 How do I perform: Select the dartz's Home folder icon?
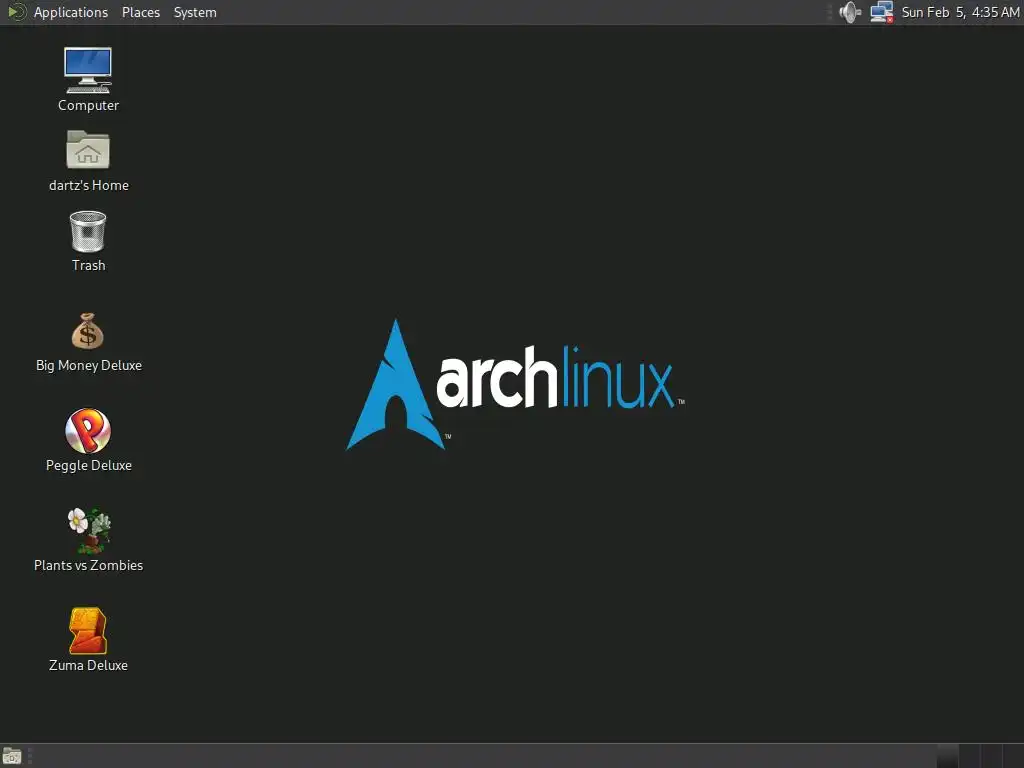[88, 150]
